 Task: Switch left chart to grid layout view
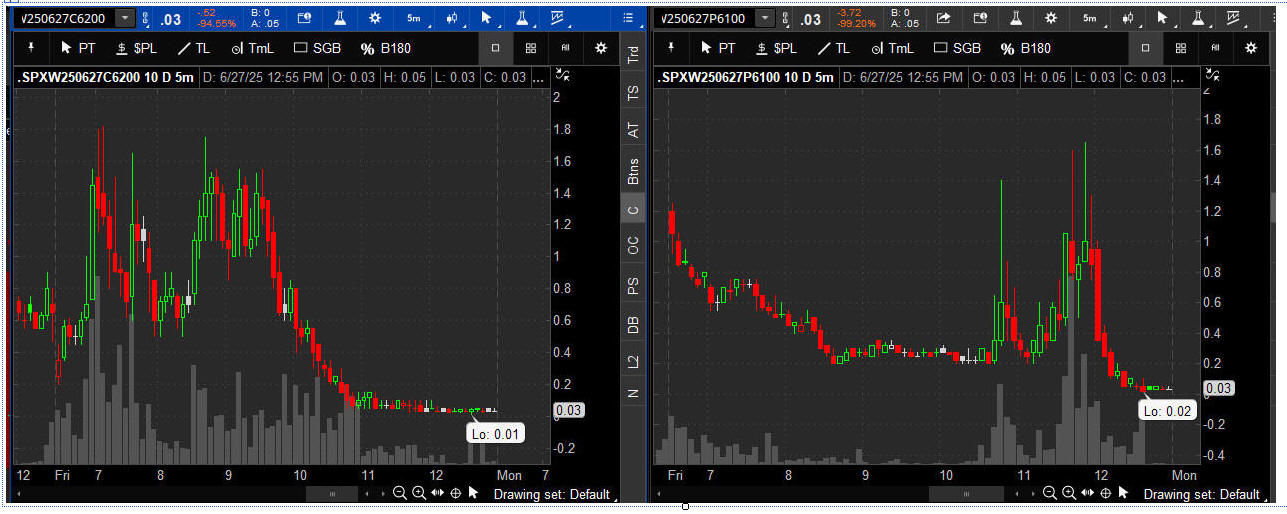tap(531, 48)
